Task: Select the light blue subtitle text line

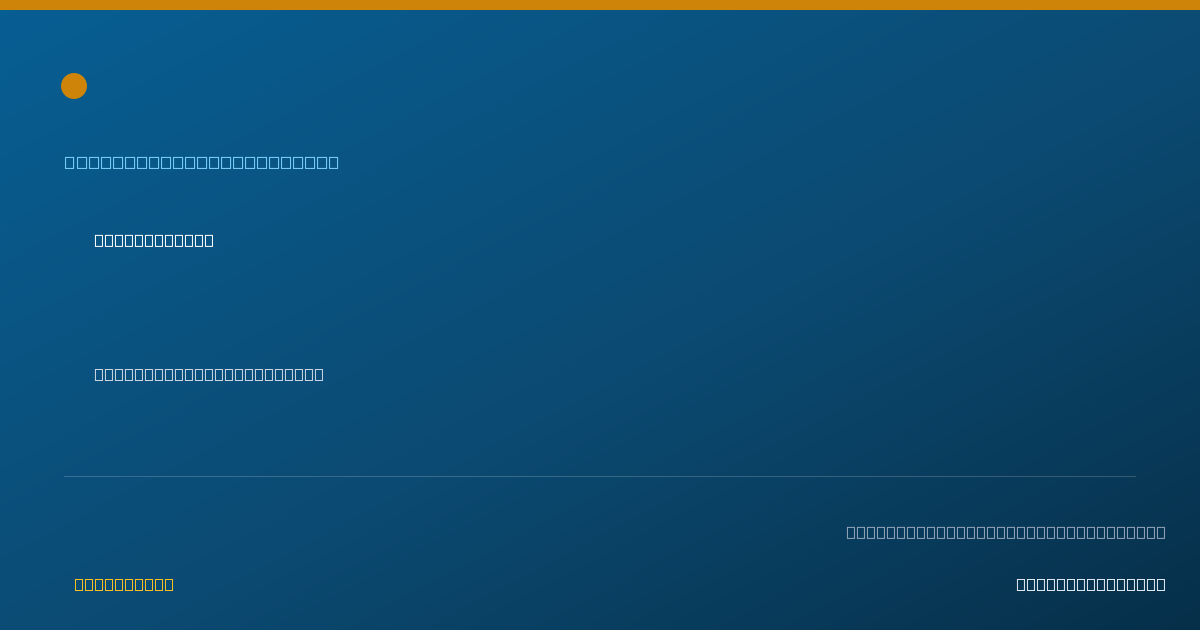Action: pos(202,162)
